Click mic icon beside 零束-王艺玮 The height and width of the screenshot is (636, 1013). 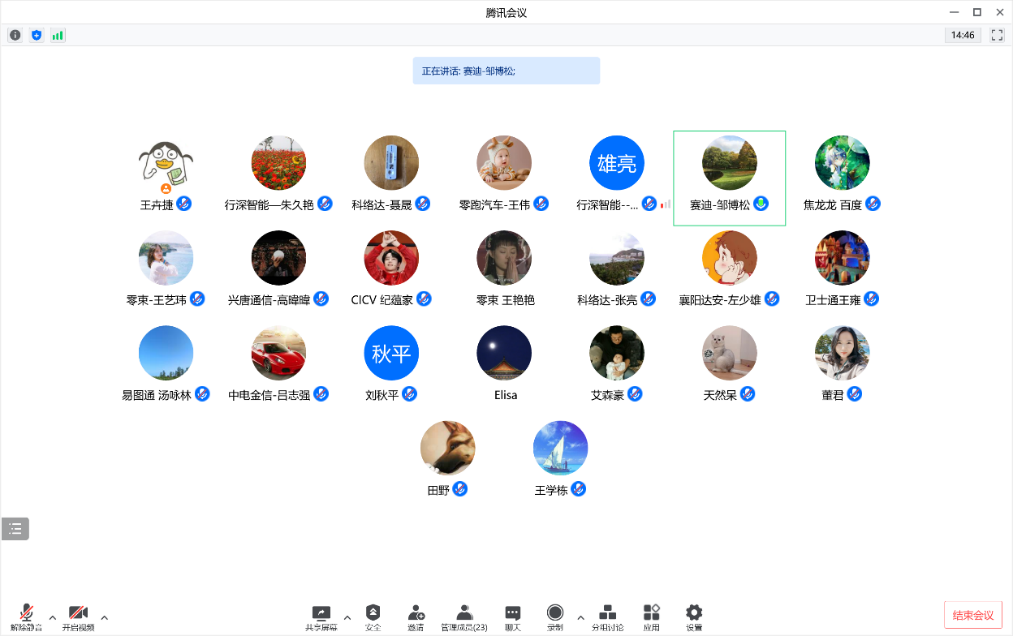tap(197, 299)
